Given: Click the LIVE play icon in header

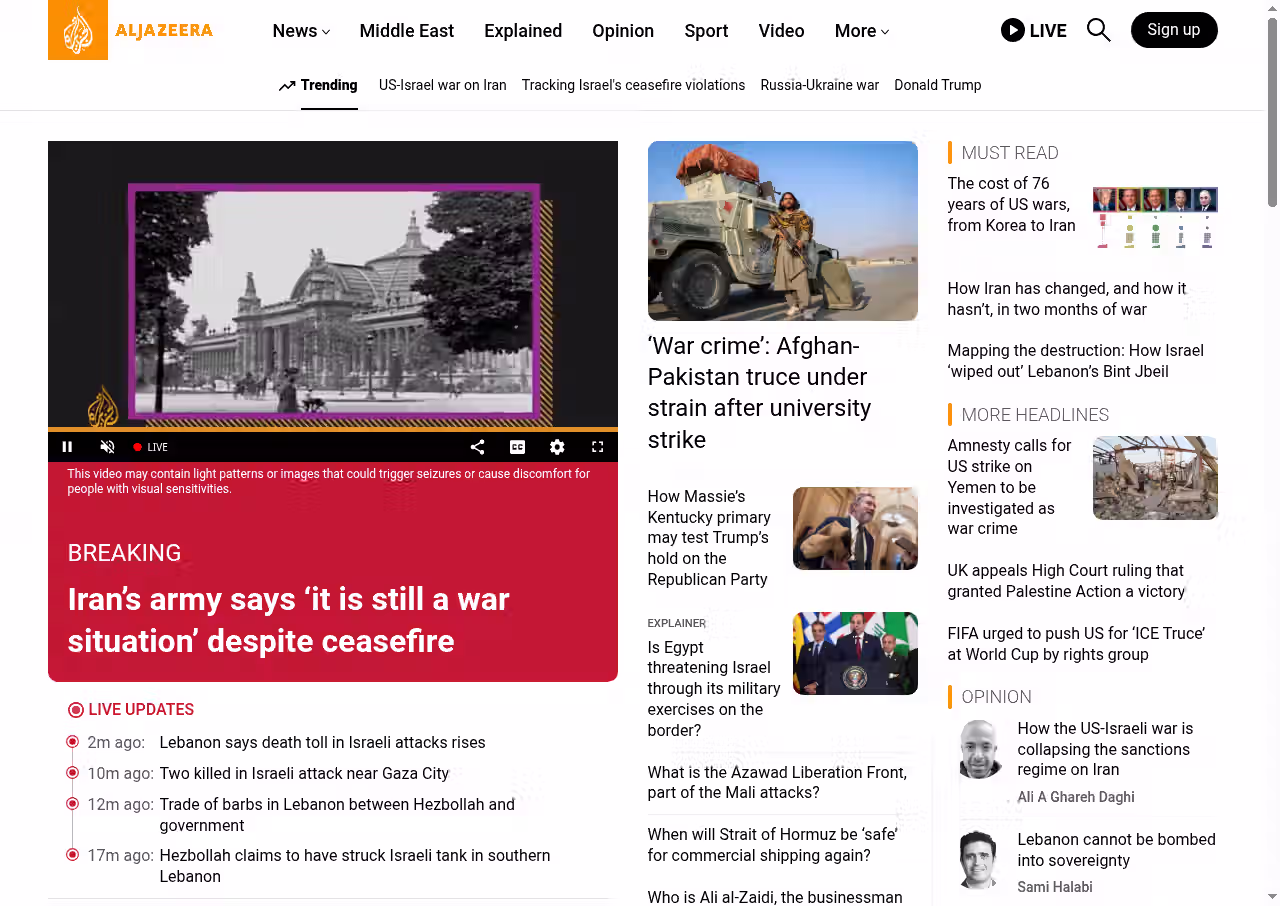Looking at the screenshot, I should pyautogui.click(x=1012, y=30).
